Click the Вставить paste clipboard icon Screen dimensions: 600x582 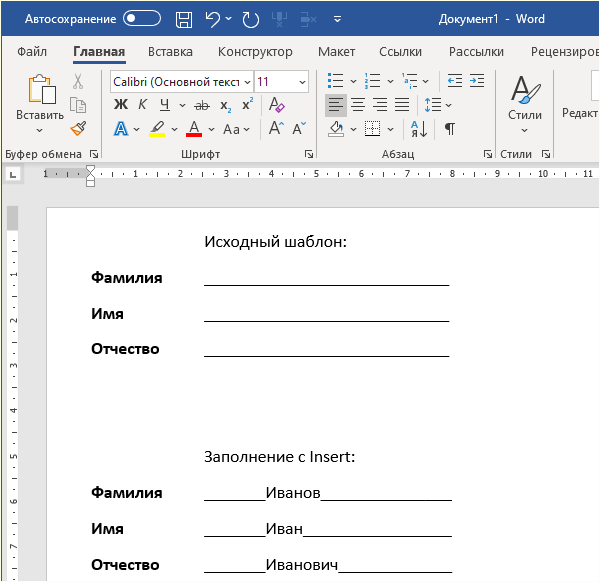tap(41, 89)
